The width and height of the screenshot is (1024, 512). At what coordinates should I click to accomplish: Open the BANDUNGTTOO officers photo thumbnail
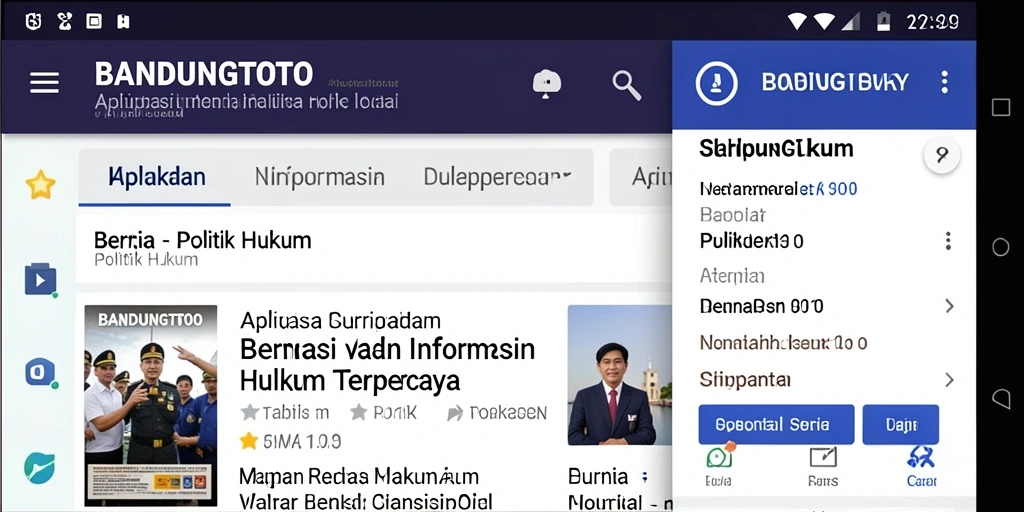pos(151,405)
